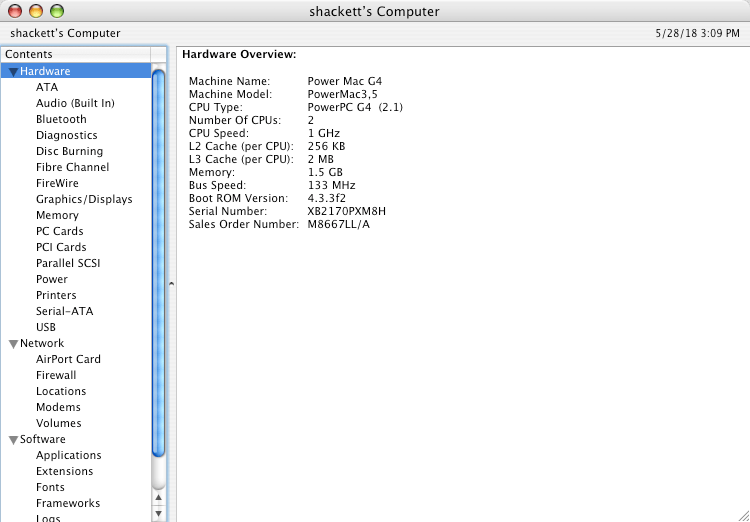Click the window resize grip corner

[x=742, y=514]
